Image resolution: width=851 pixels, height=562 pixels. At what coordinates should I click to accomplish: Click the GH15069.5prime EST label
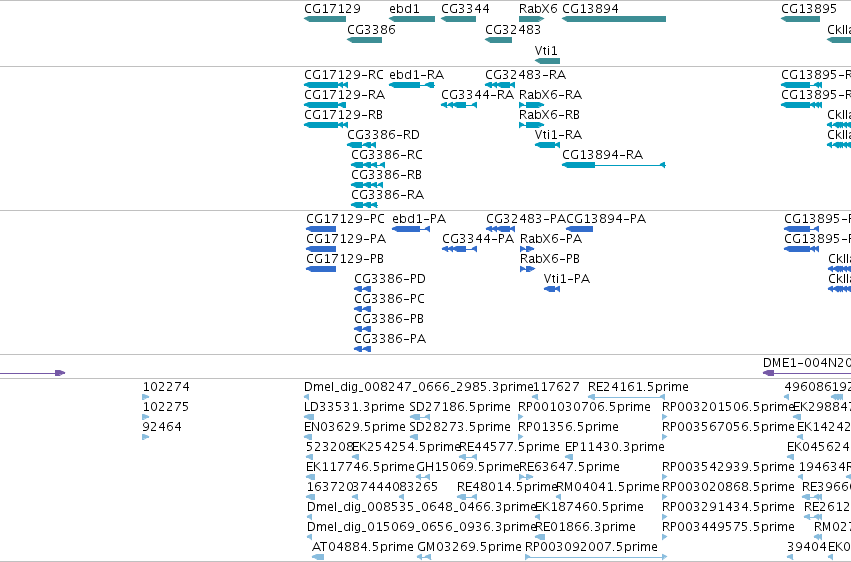point(468,467)
